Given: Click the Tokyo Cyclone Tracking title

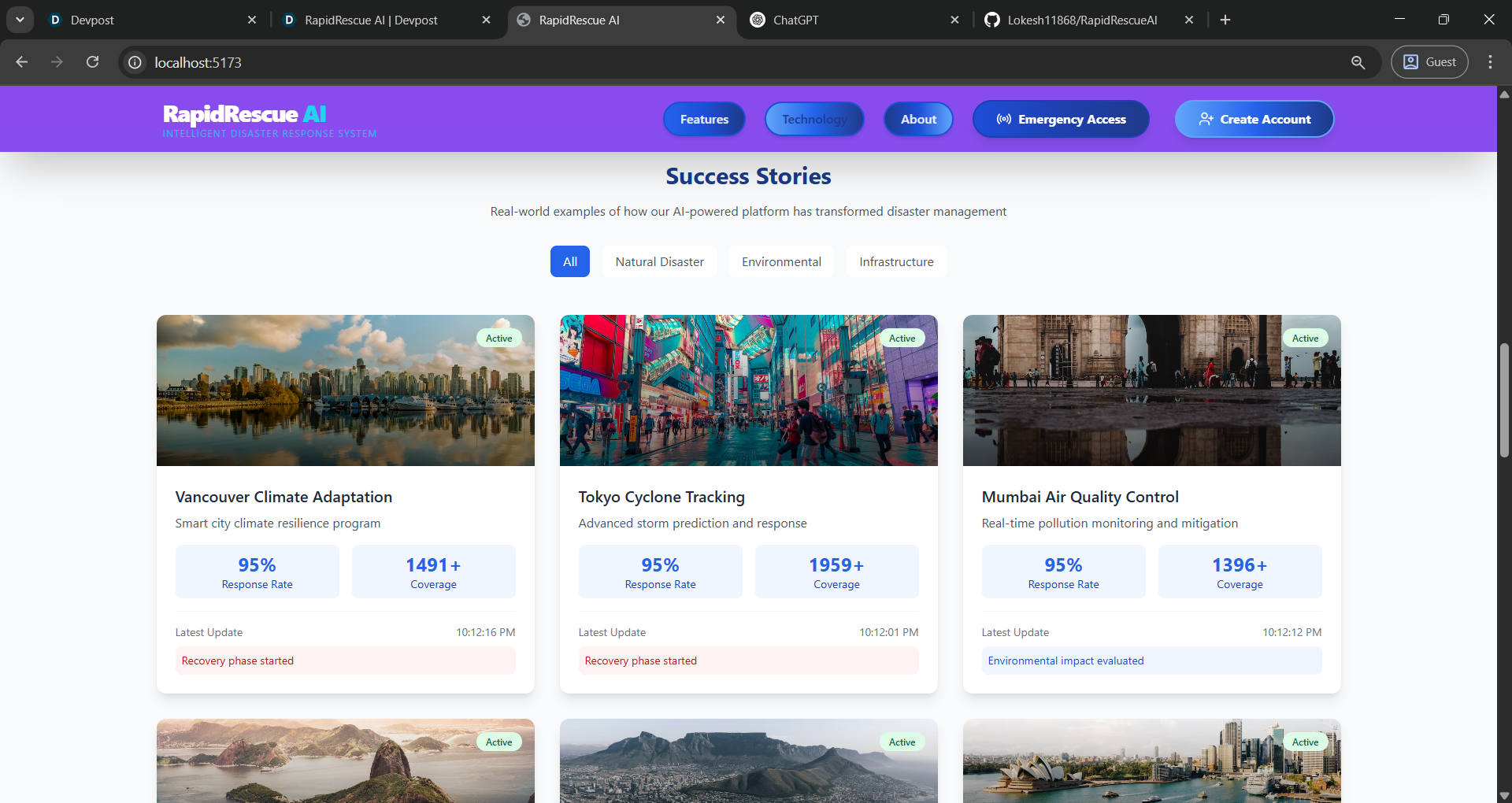Looking at the screenshot, I should pyautogui.click(x=661, y=497).
